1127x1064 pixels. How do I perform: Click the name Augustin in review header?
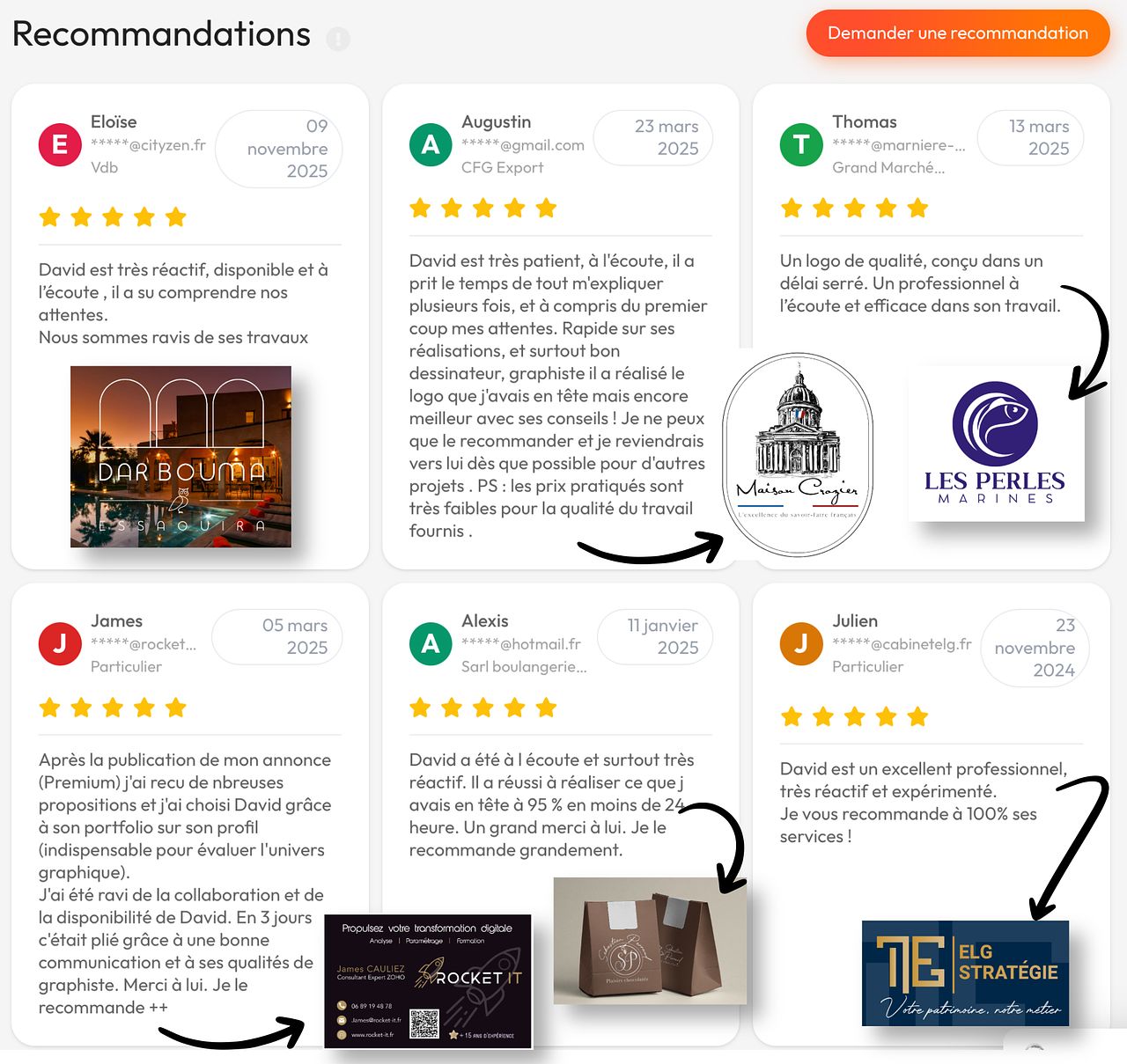coord(497,121)
